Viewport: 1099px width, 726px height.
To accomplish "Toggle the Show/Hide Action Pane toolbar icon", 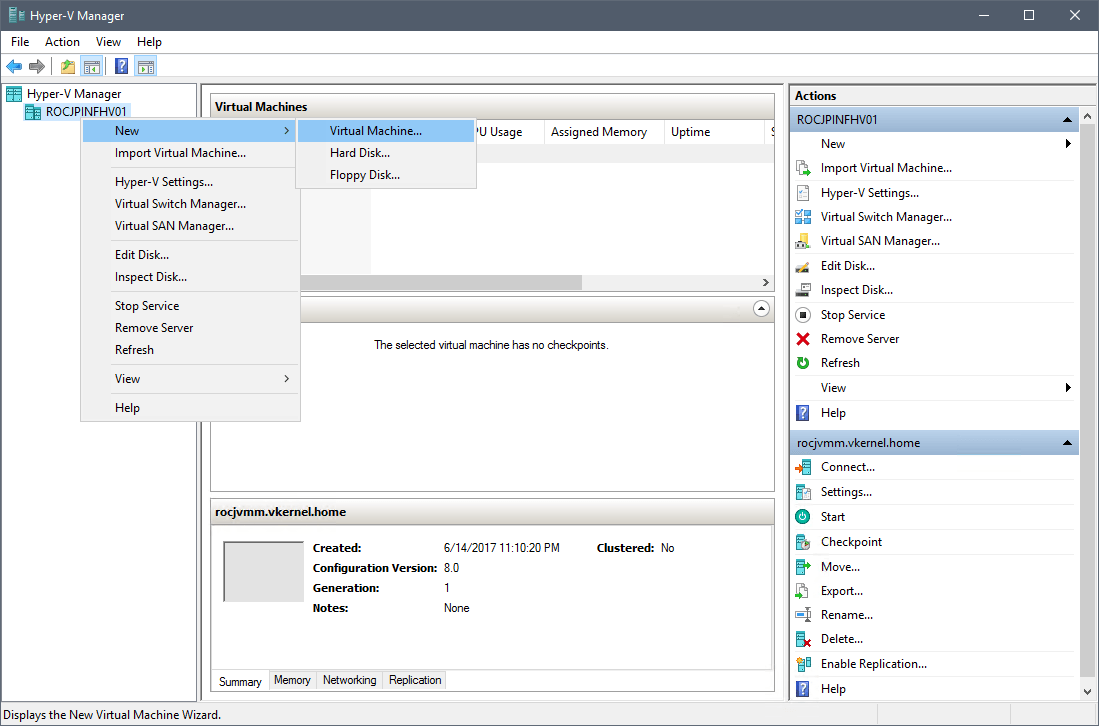I will click(x=146, y=67).
